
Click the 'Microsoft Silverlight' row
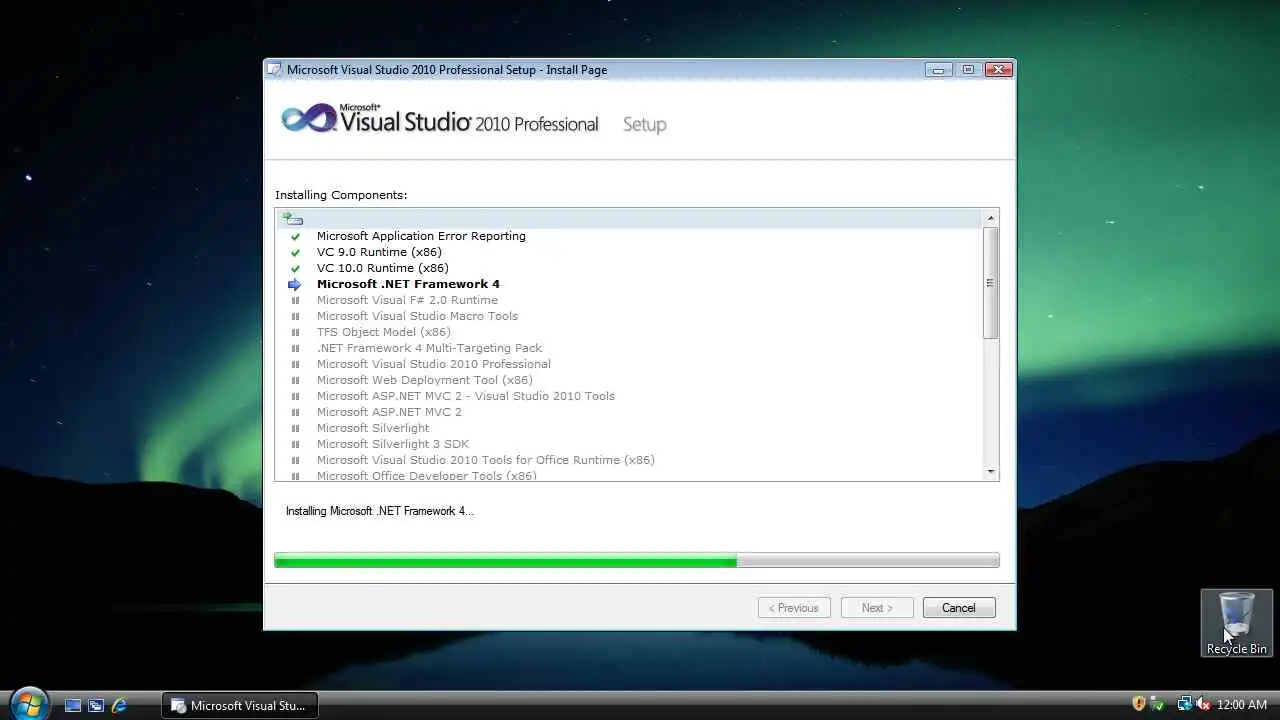(x=629, y=428)
